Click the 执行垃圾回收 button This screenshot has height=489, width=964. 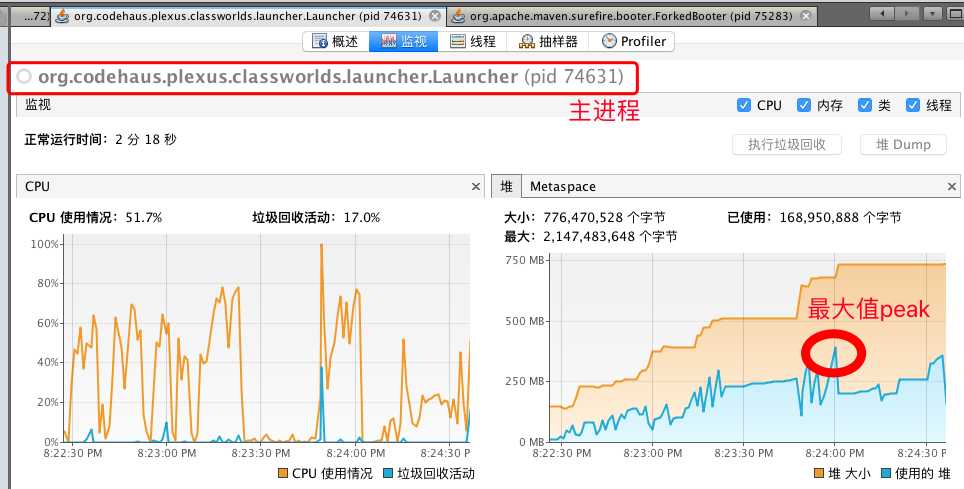pos(787,145)
